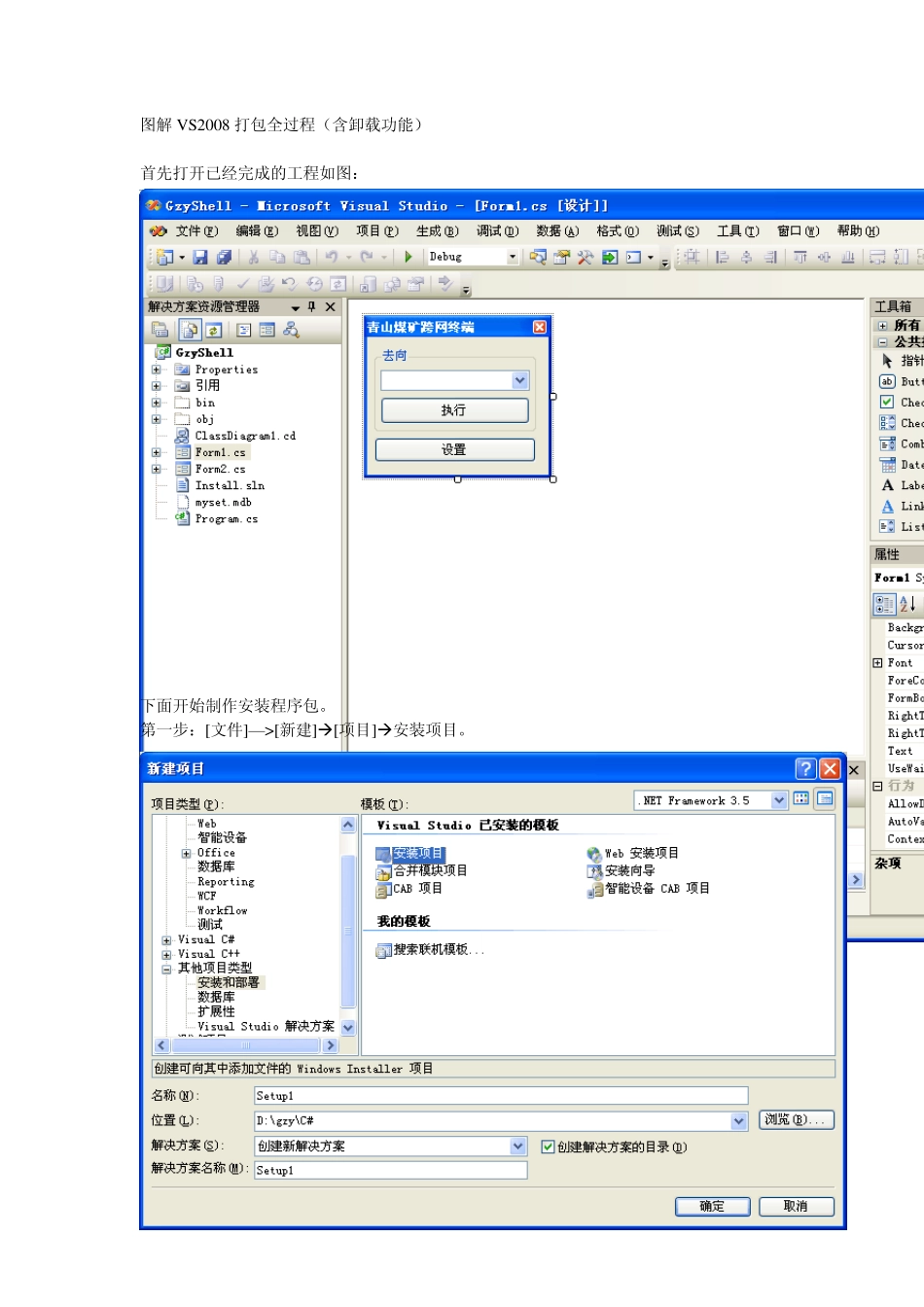Click the Save All toolbar icon
This screenshot has height=1307, width=924.
[224, 257]
